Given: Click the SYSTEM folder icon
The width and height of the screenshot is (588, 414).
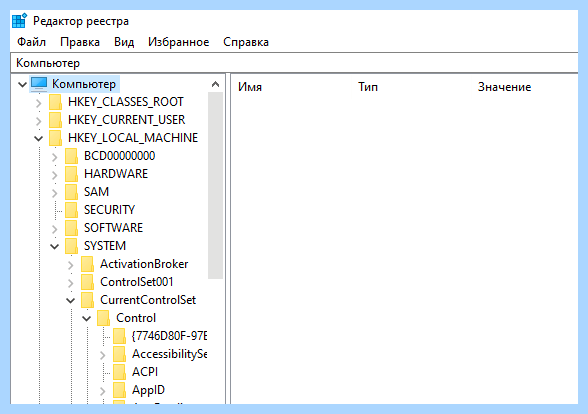Looking at the screenshot, I should tap(71, 246).
